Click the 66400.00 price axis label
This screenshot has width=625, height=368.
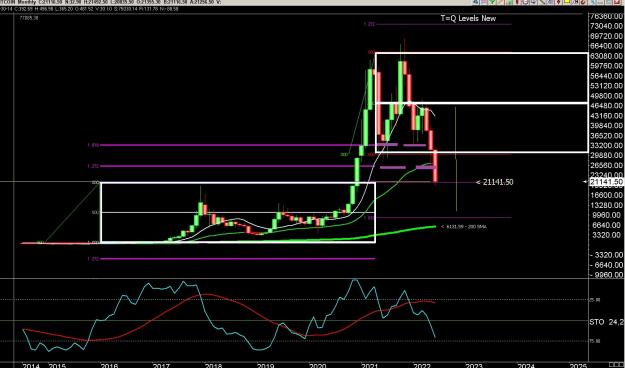coord(606,46)
